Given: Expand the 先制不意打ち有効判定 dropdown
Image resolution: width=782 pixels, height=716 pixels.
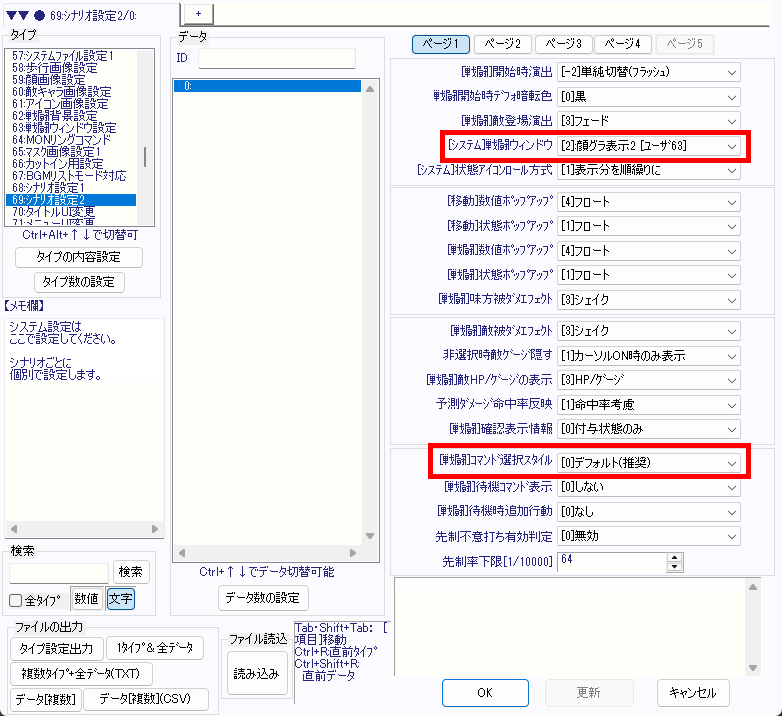Looking at the screenshot, I should coord(649,535).
